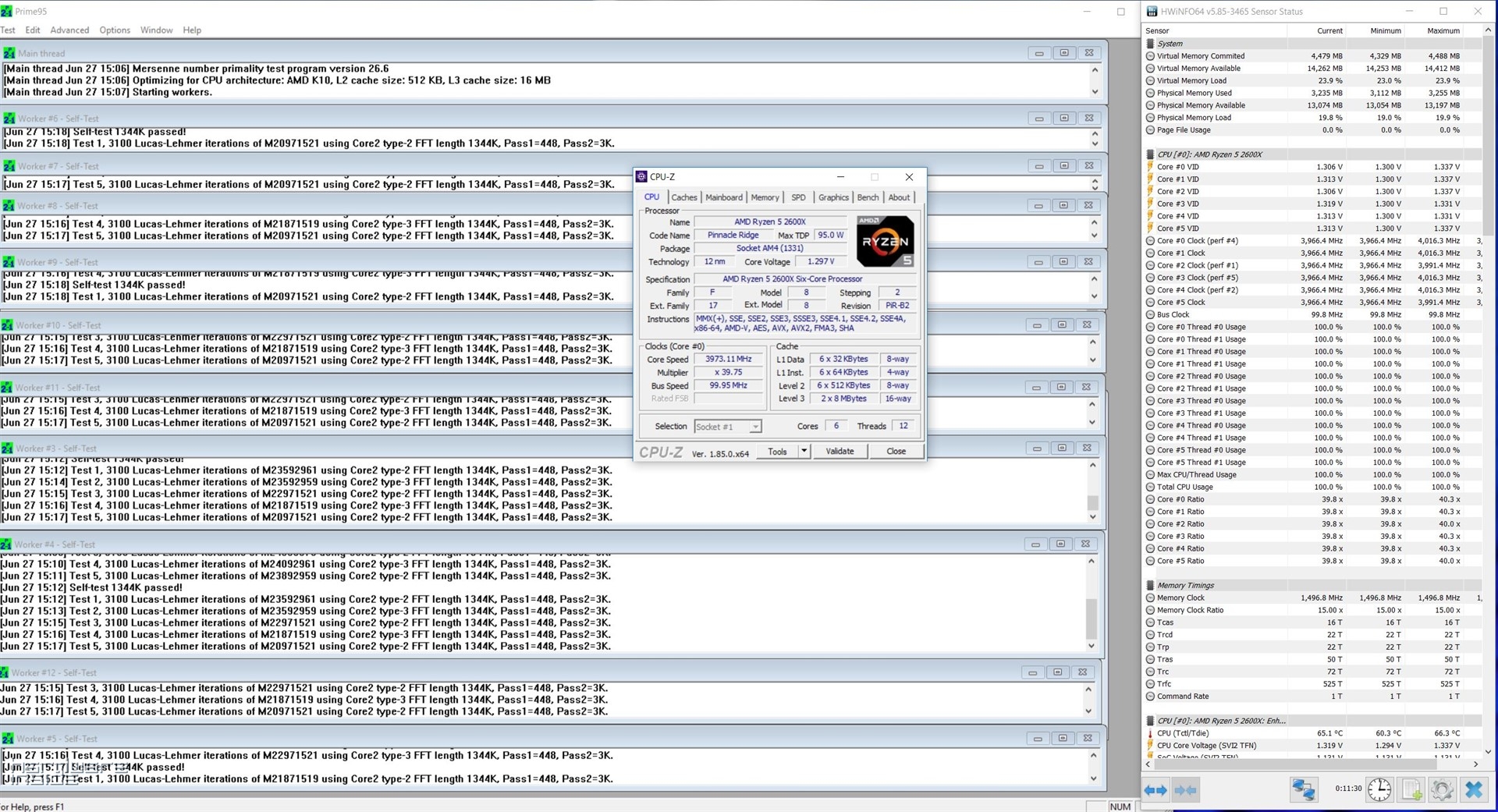Click Prime95 Main thread window icon
The image size is (1498, 812).
click(x=9, y=53)
